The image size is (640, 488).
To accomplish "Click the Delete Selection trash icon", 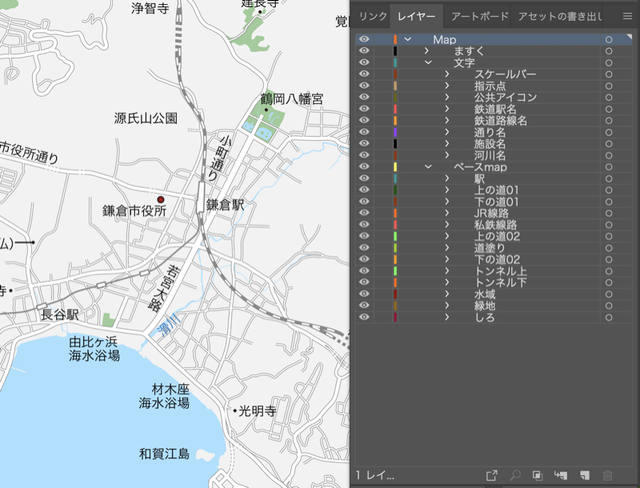I will coord(607,475).
